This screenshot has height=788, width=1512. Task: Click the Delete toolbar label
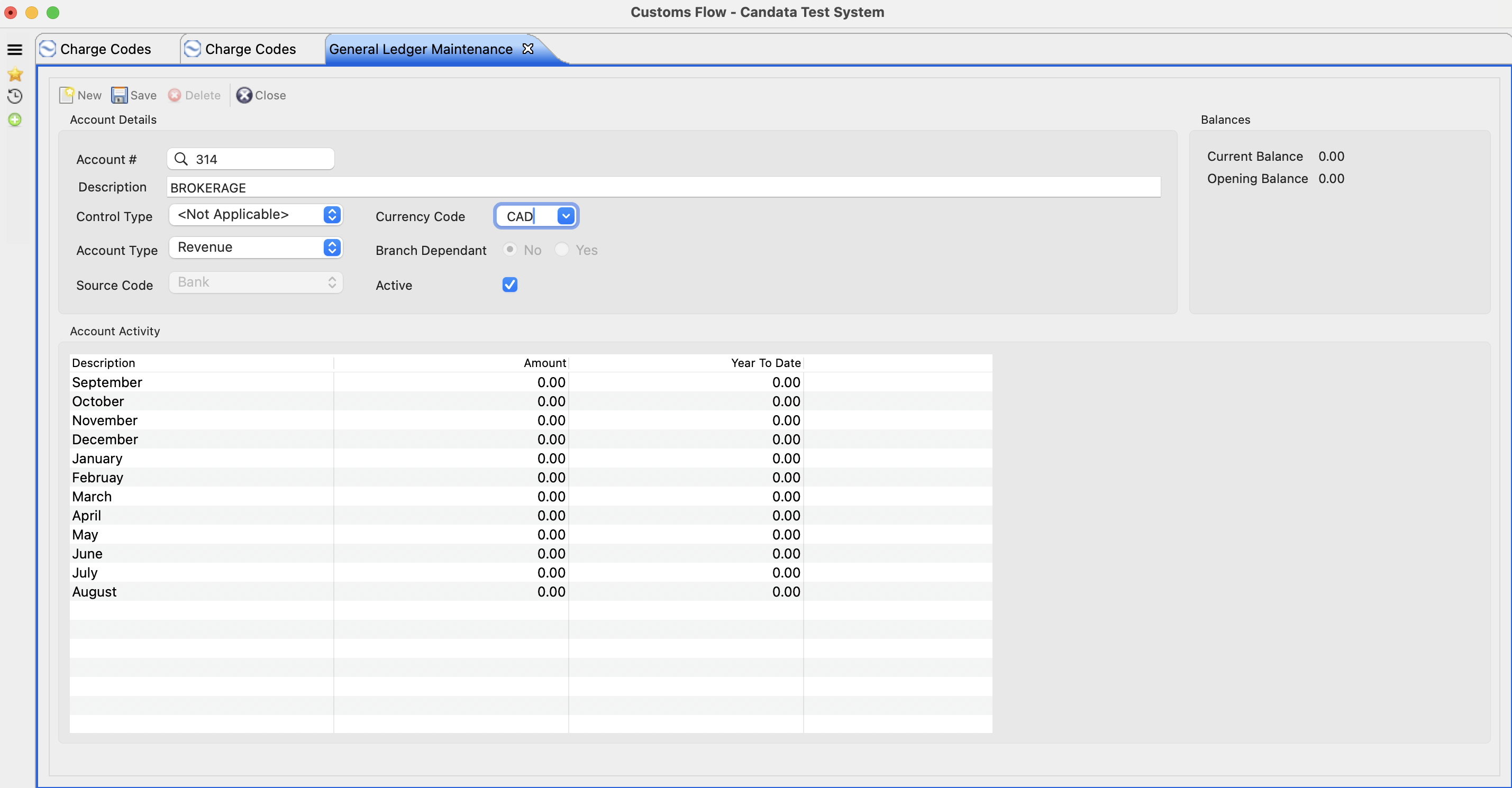pos(203,95)
